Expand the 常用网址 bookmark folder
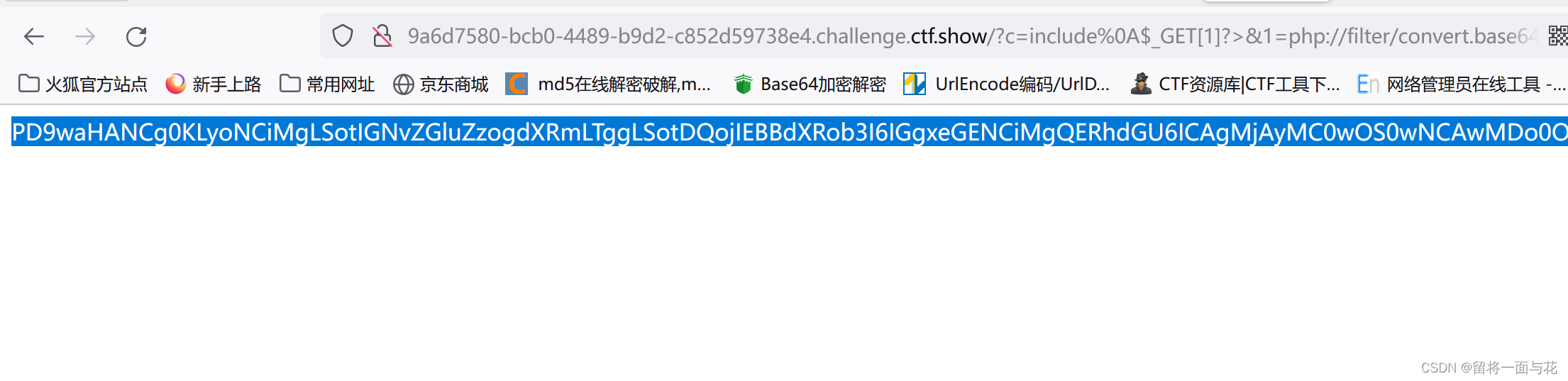Image resolution: width=1568 pixels, height=381 pixels. (x=327, y=84)
